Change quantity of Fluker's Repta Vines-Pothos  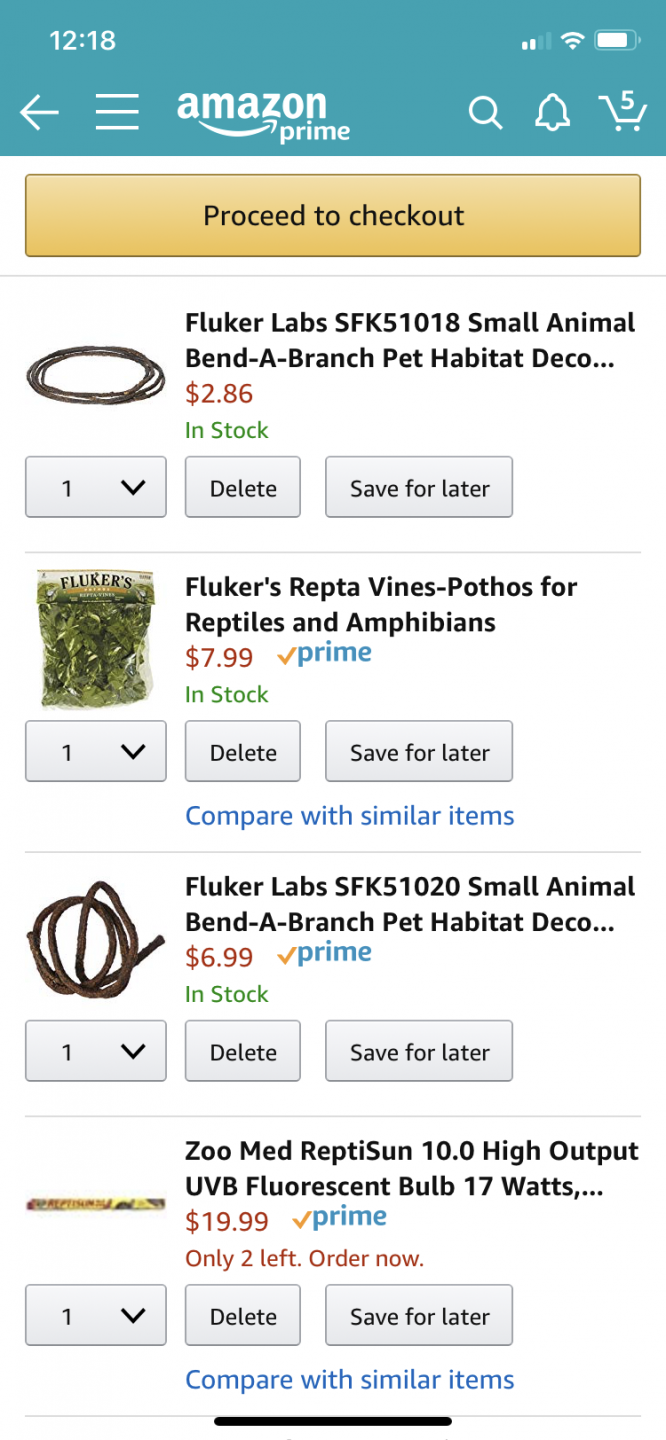(x=96, y=752)
